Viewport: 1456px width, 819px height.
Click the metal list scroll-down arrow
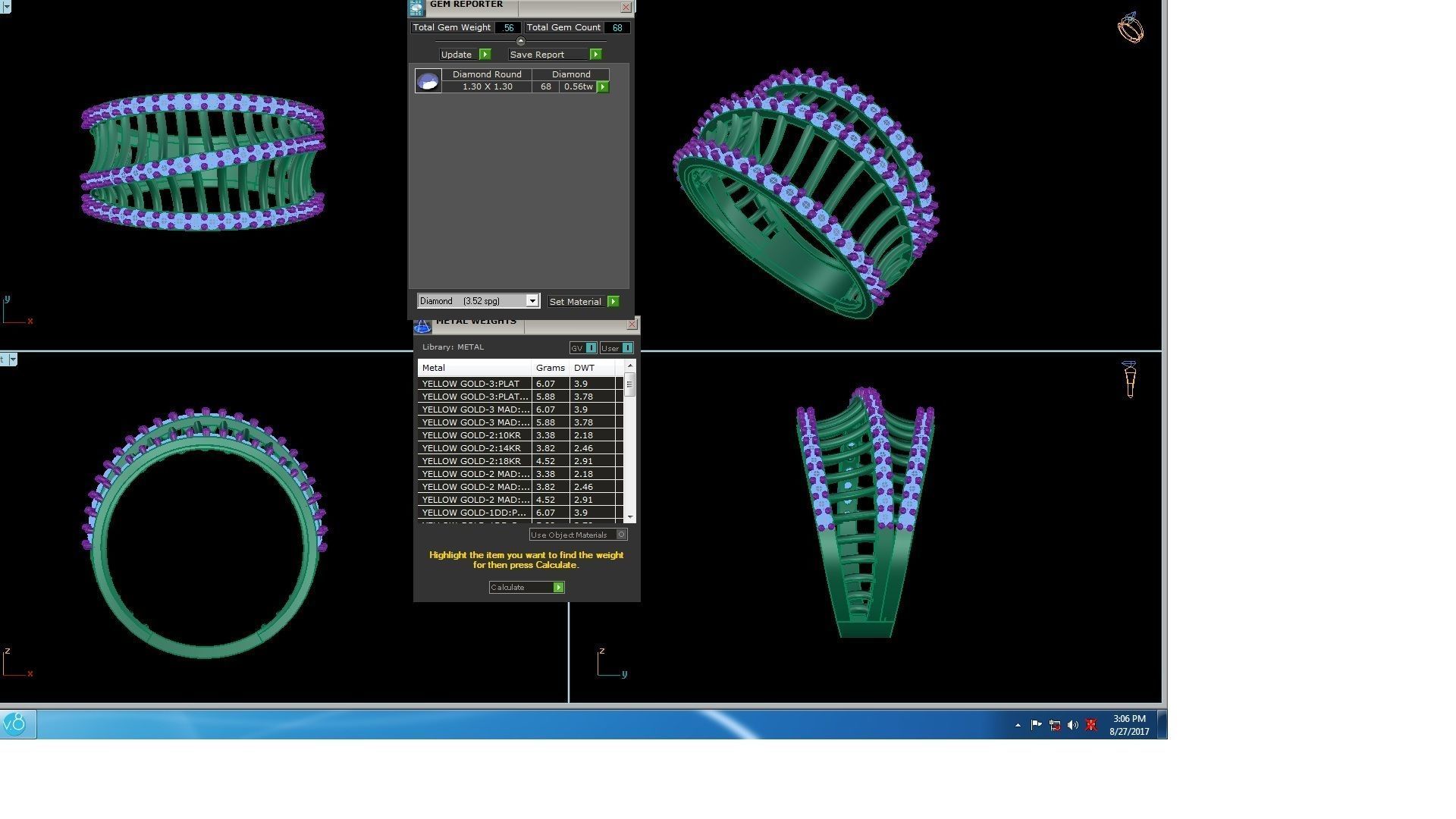tap(629, 517)
